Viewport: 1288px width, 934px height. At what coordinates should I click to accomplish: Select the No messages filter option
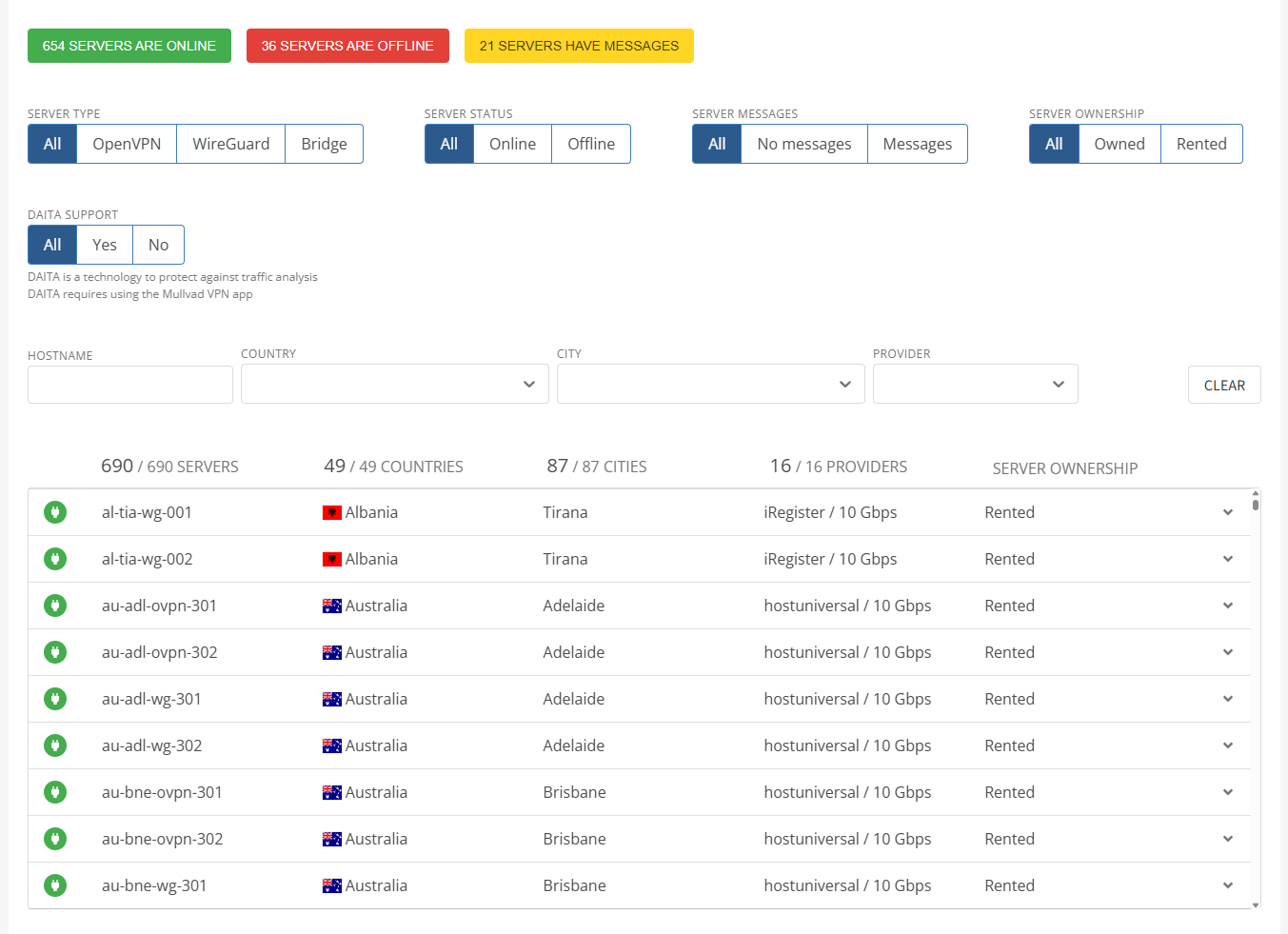803,144
